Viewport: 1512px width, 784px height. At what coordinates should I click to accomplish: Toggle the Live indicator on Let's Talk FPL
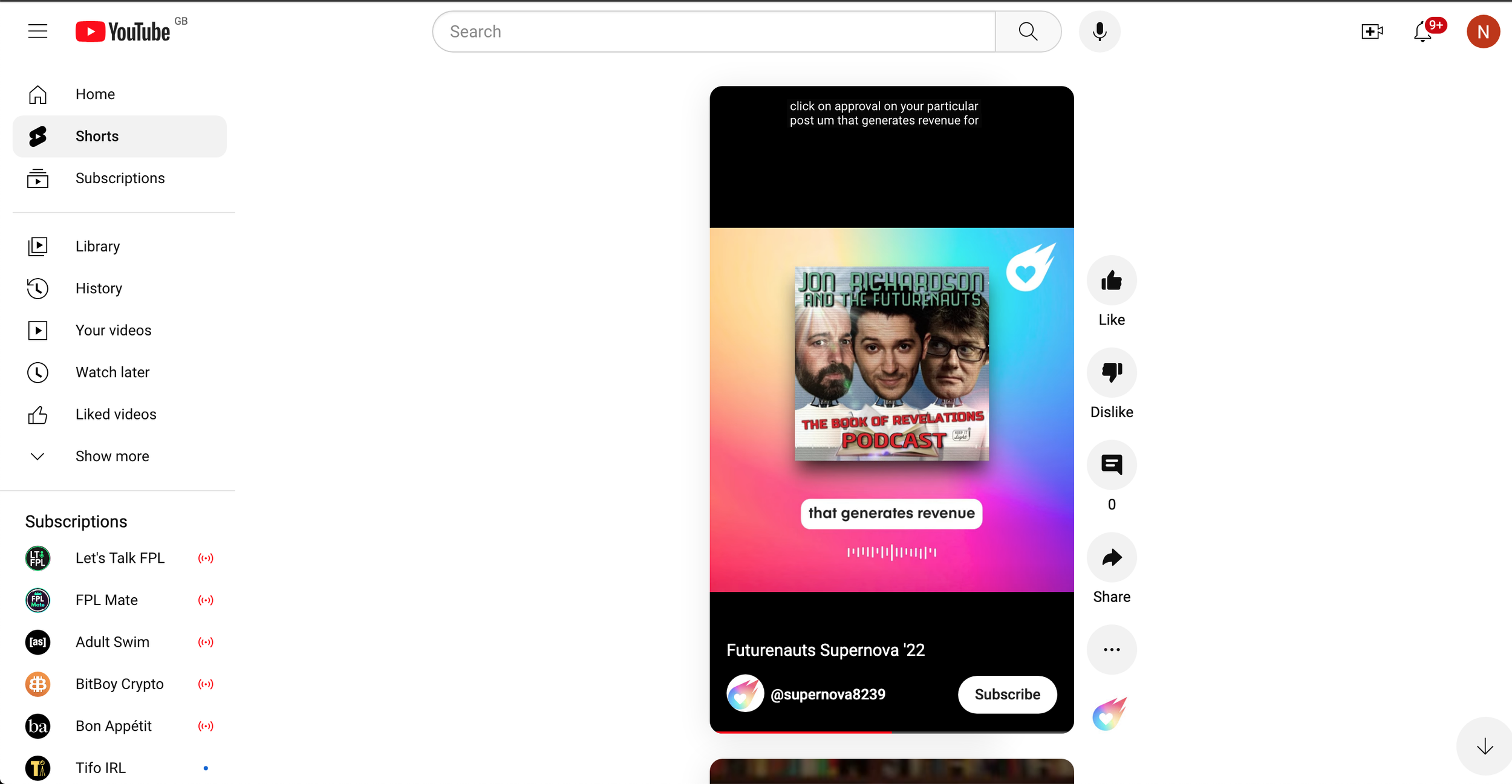coord(206,558)
